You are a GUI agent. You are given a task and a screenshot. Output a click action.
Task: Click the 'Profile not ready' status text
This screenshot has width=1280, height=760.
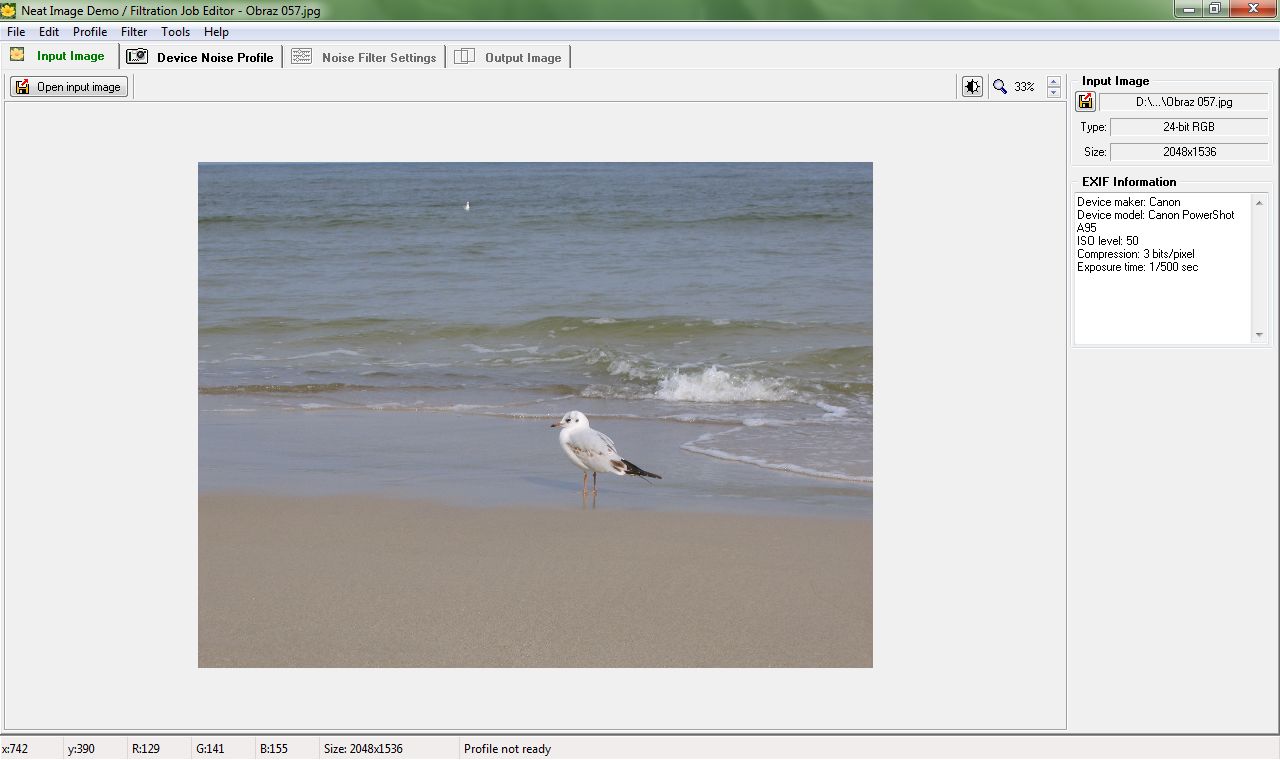tap(507, 749)
